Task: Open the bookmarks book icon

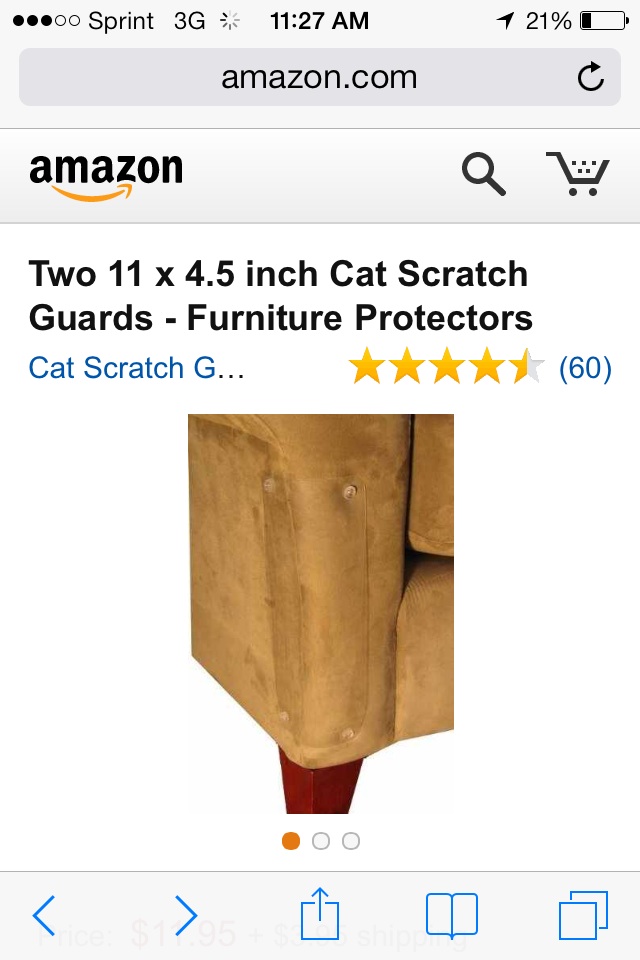Action: (452, 915)
